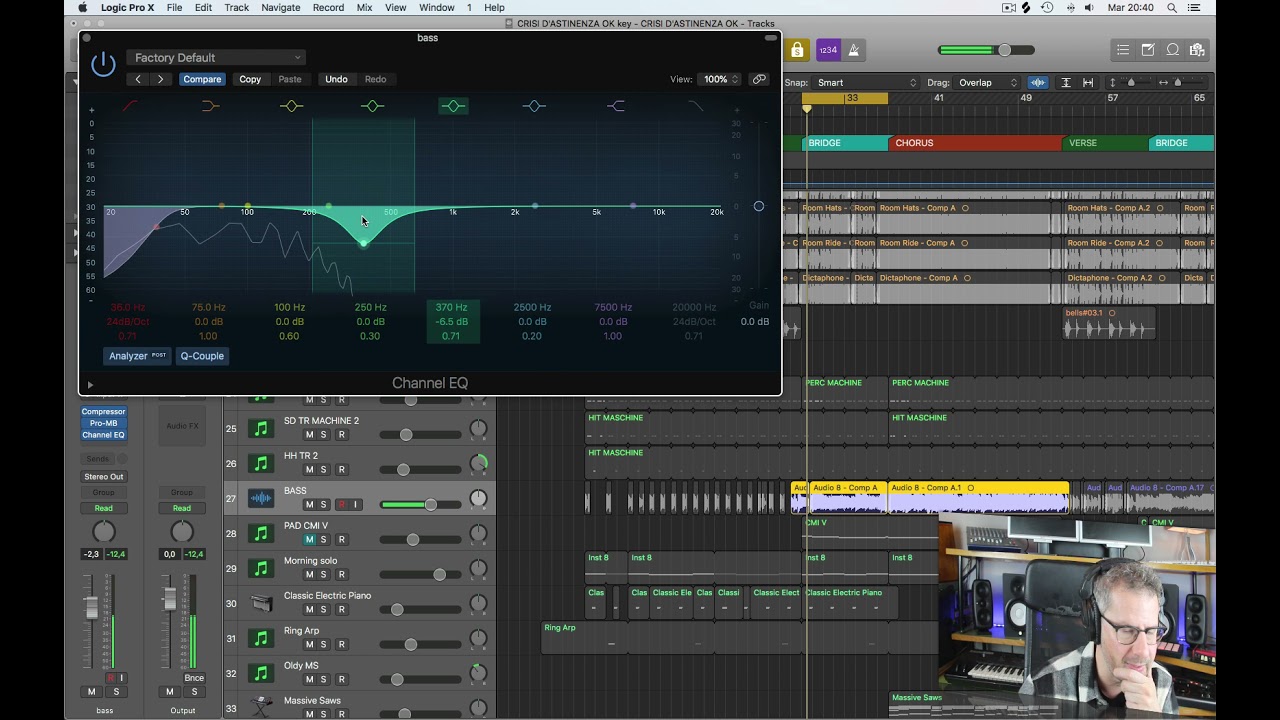Viewport: 1280px width, 720px height.
Task: Open the Read automation menu on Output strip
Action: (x=181, y=508)
